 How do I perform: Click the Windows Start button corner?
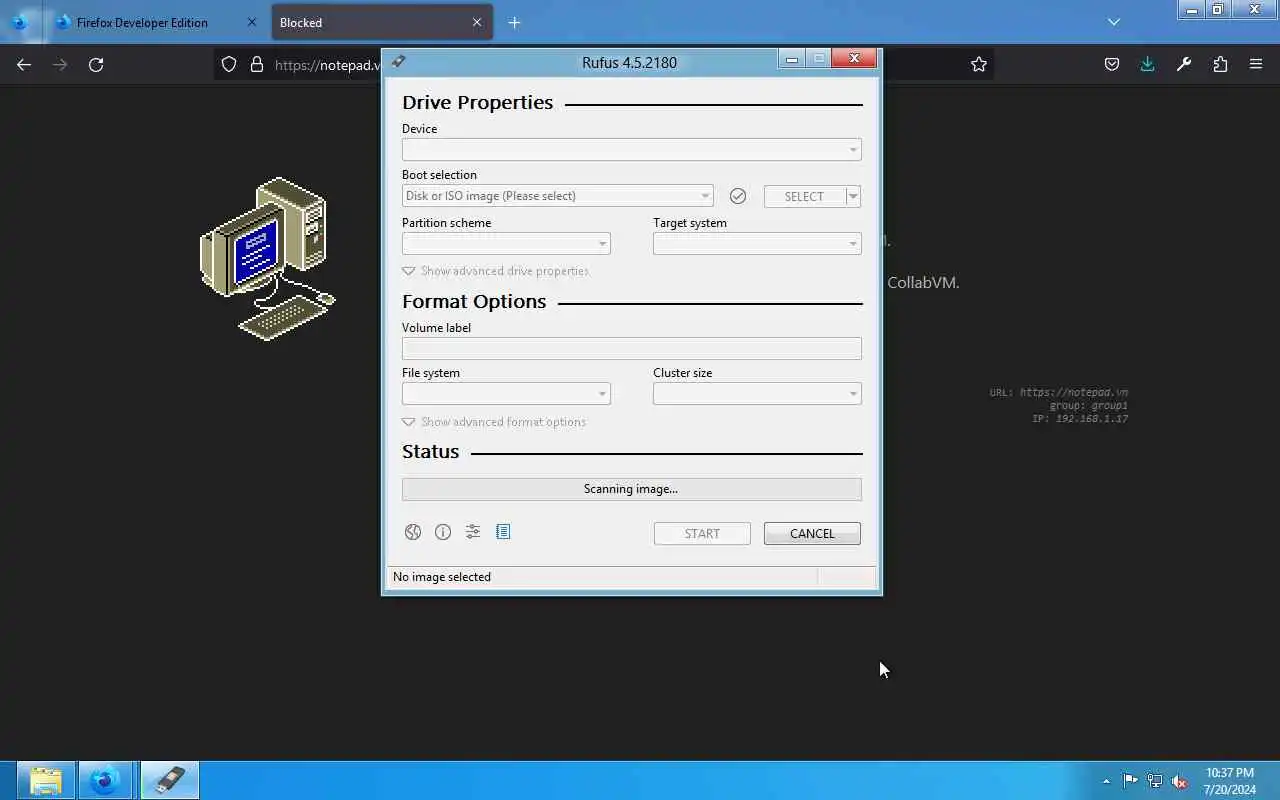tap(7, 780)
